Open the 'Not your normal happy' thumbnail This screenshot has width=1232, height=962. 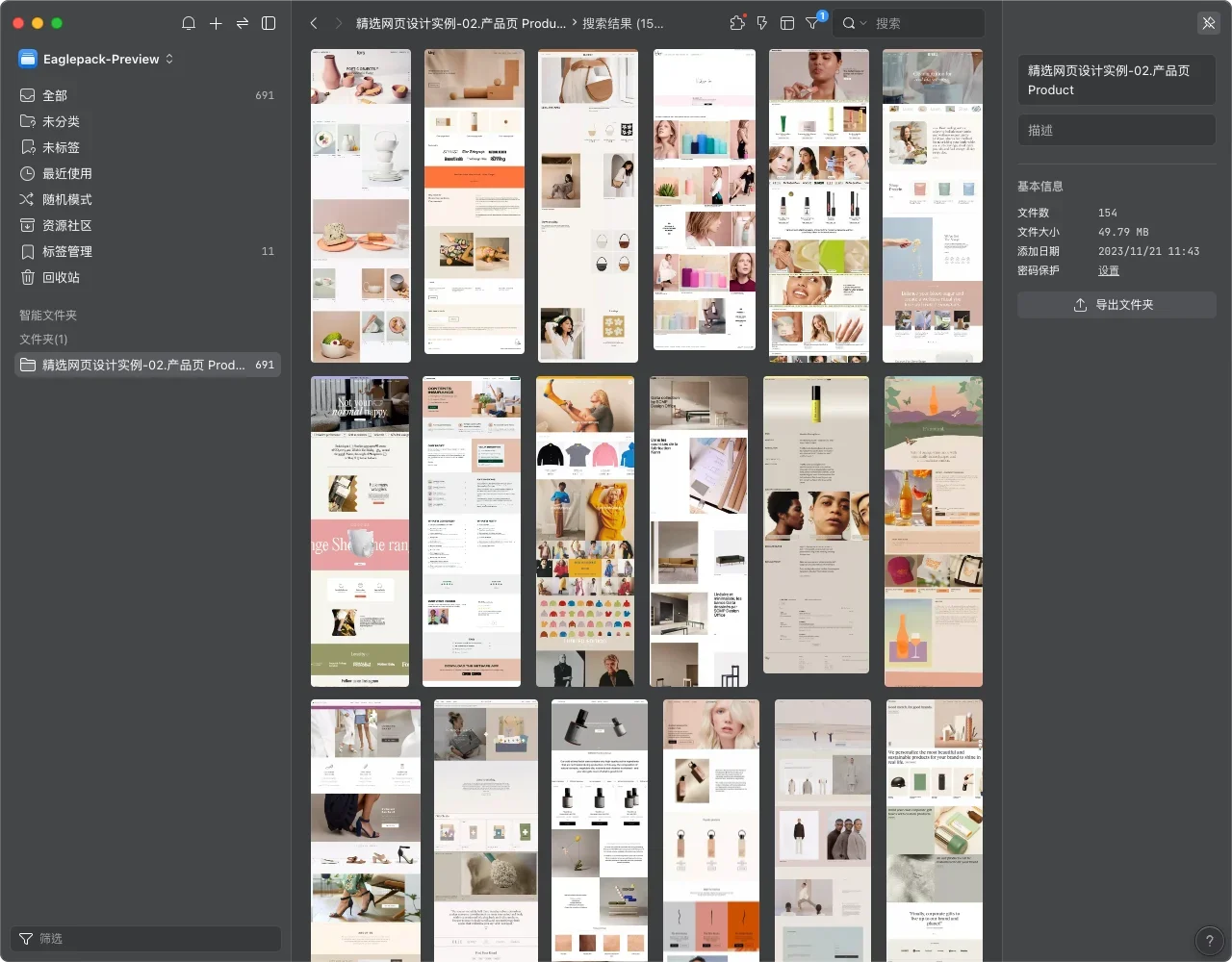360,531
